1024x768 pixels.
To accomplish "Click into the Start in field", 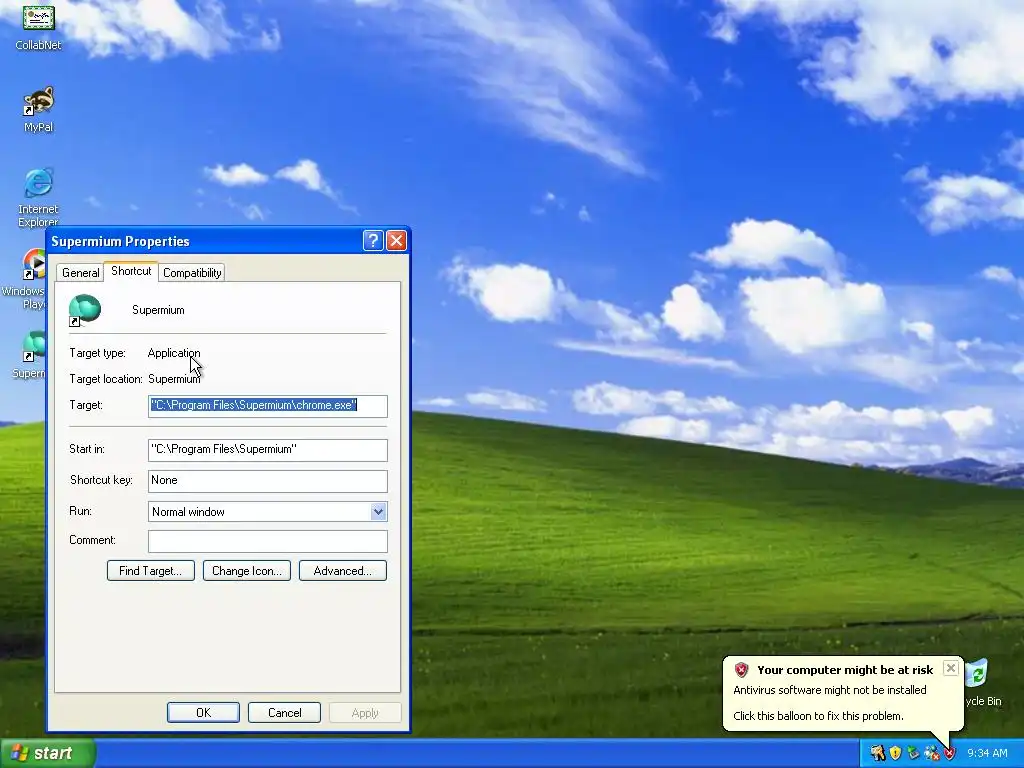I will click(268, 449).
